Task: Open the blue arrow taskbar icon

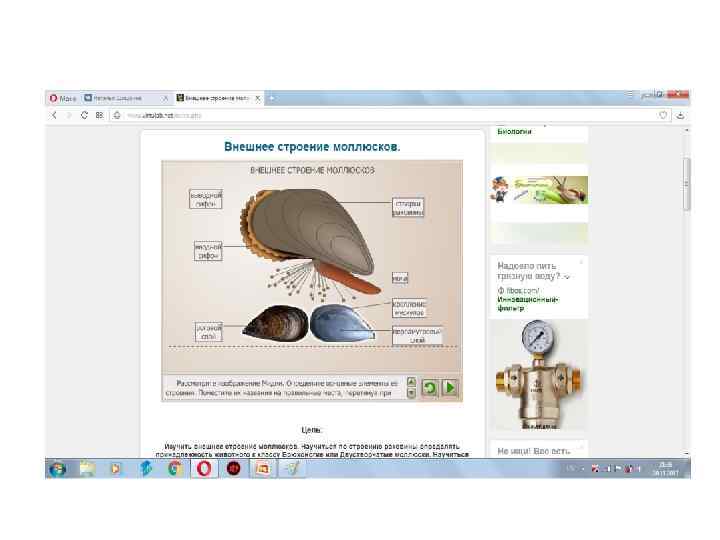Action: click(x=146, y=468)
